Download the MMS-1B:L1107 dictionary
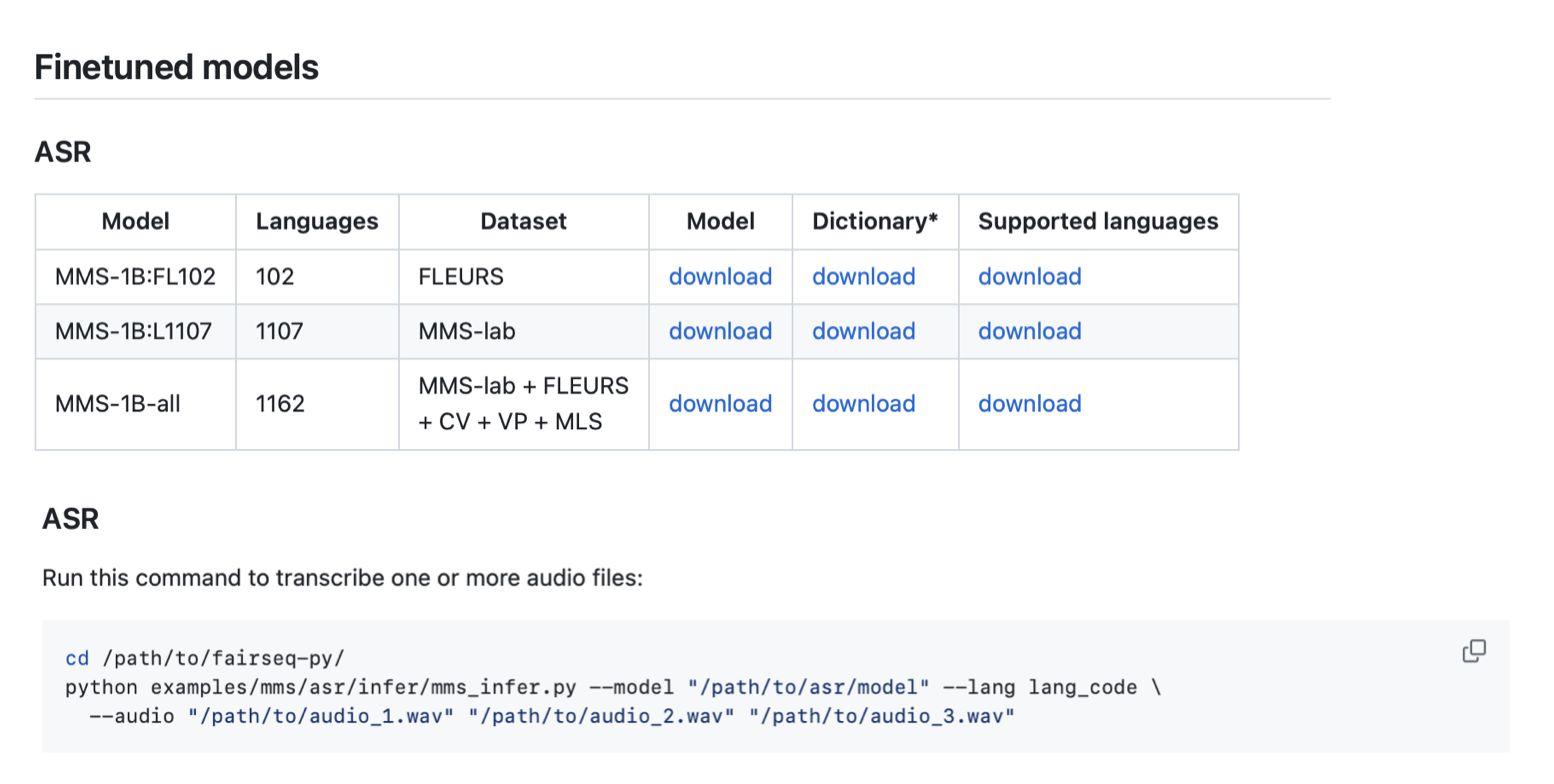The image size is (1554, 784). coord(863,331)
